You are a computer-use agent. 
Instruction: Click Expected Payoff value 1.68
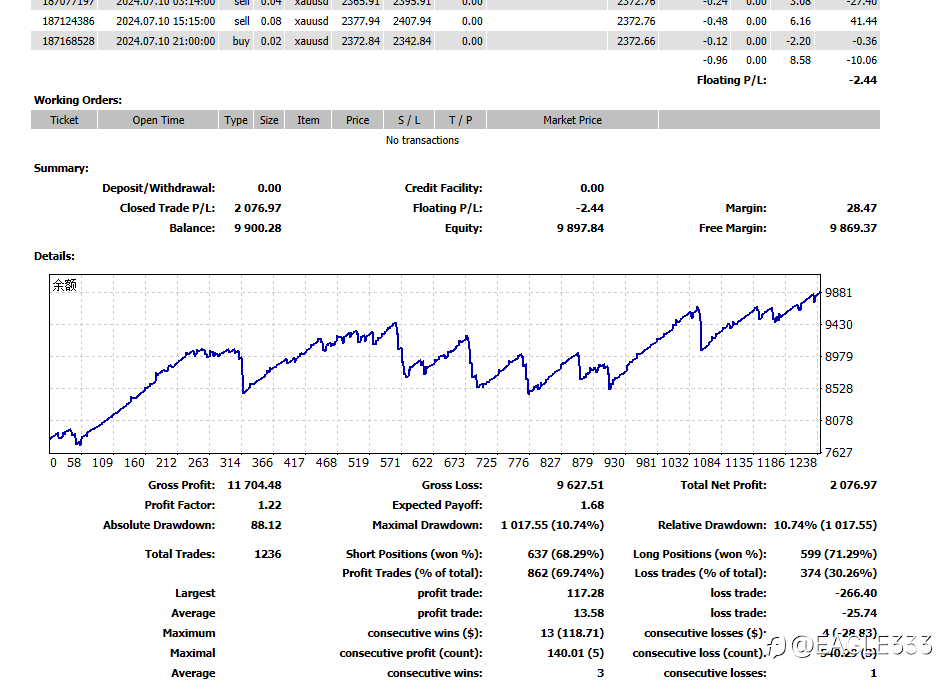(592, 505)
